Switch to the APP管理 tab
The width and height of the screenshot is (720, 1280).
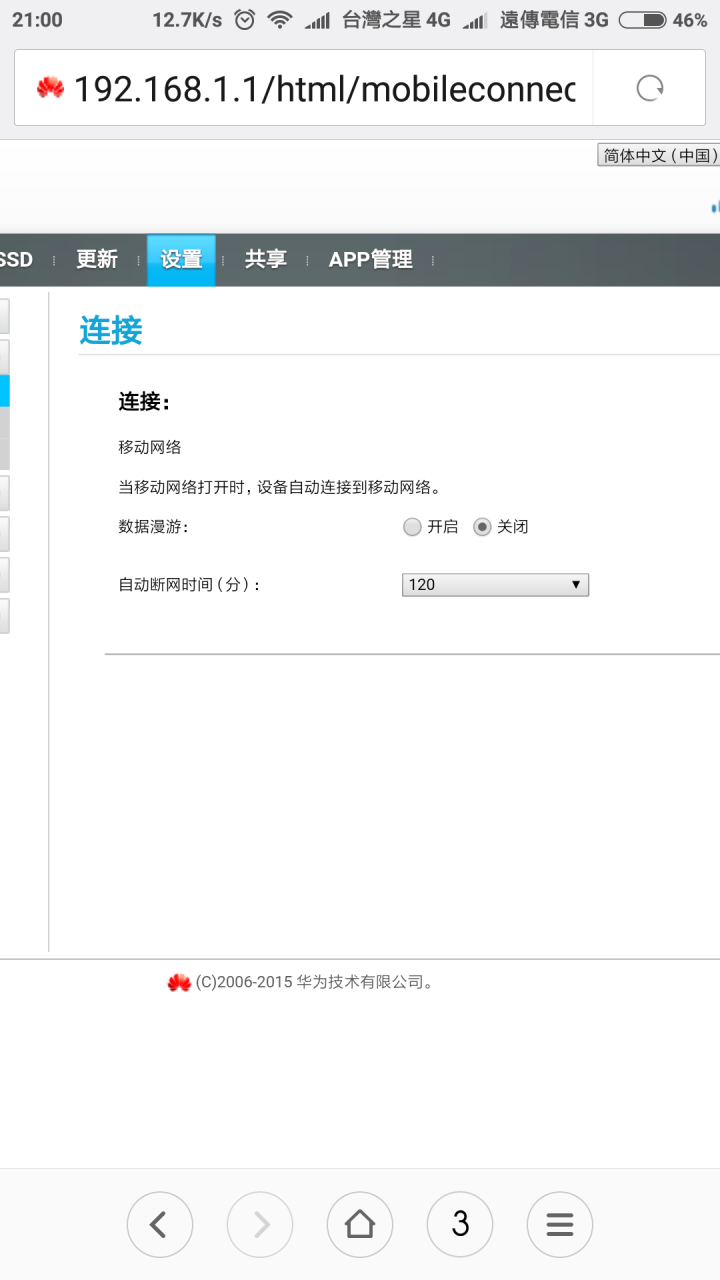tap(371, 260)
